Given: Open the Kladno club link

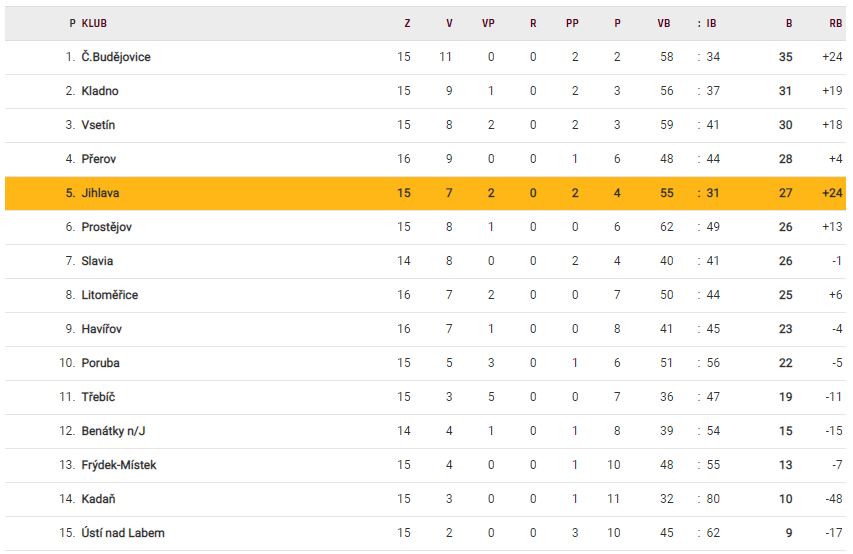Looking at the screenshot, I should pyautogui.click(x=100, y=91).
